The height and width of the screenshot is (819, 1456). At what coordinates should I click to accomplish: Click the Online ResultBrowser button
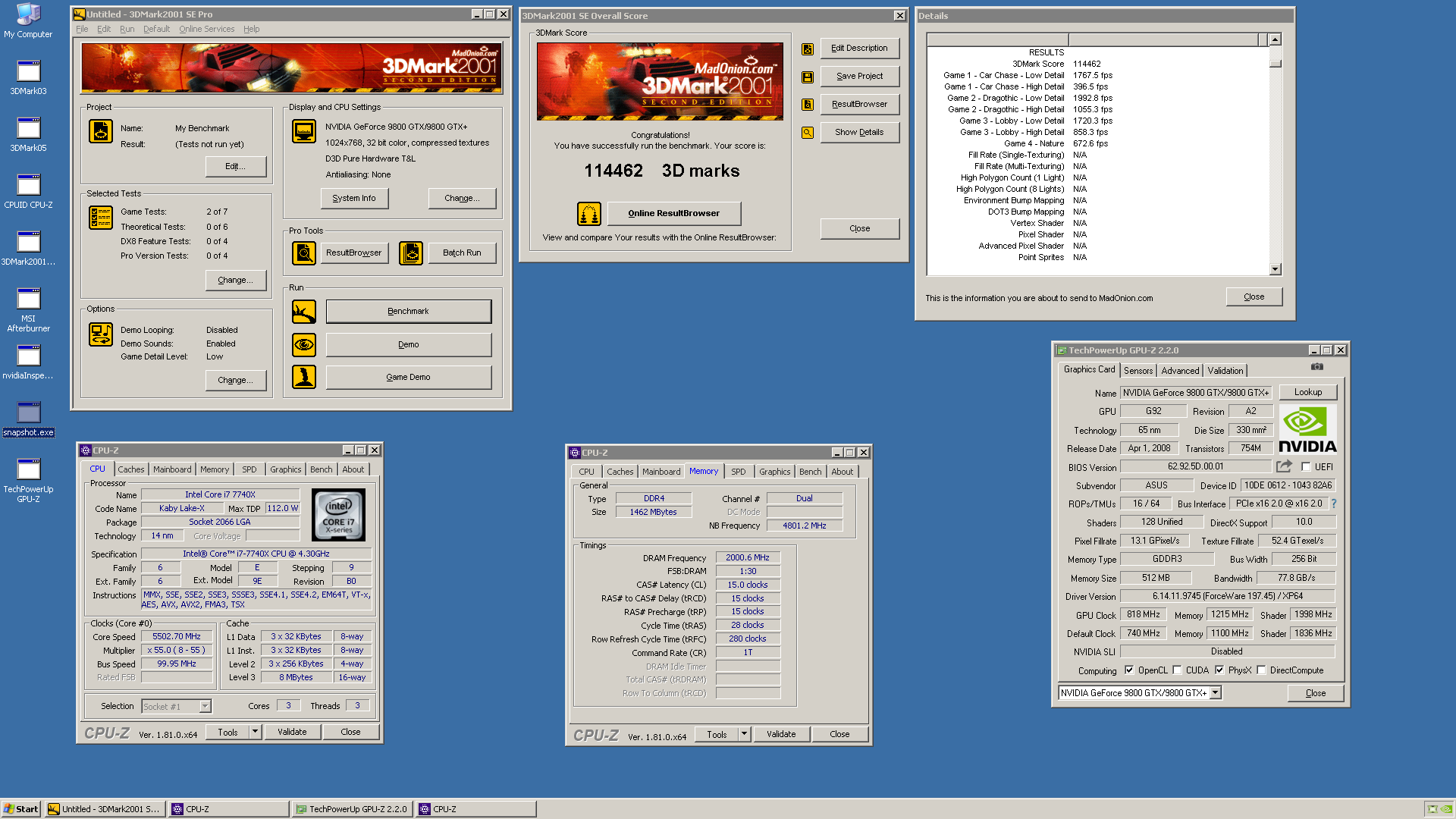(673, 214)
